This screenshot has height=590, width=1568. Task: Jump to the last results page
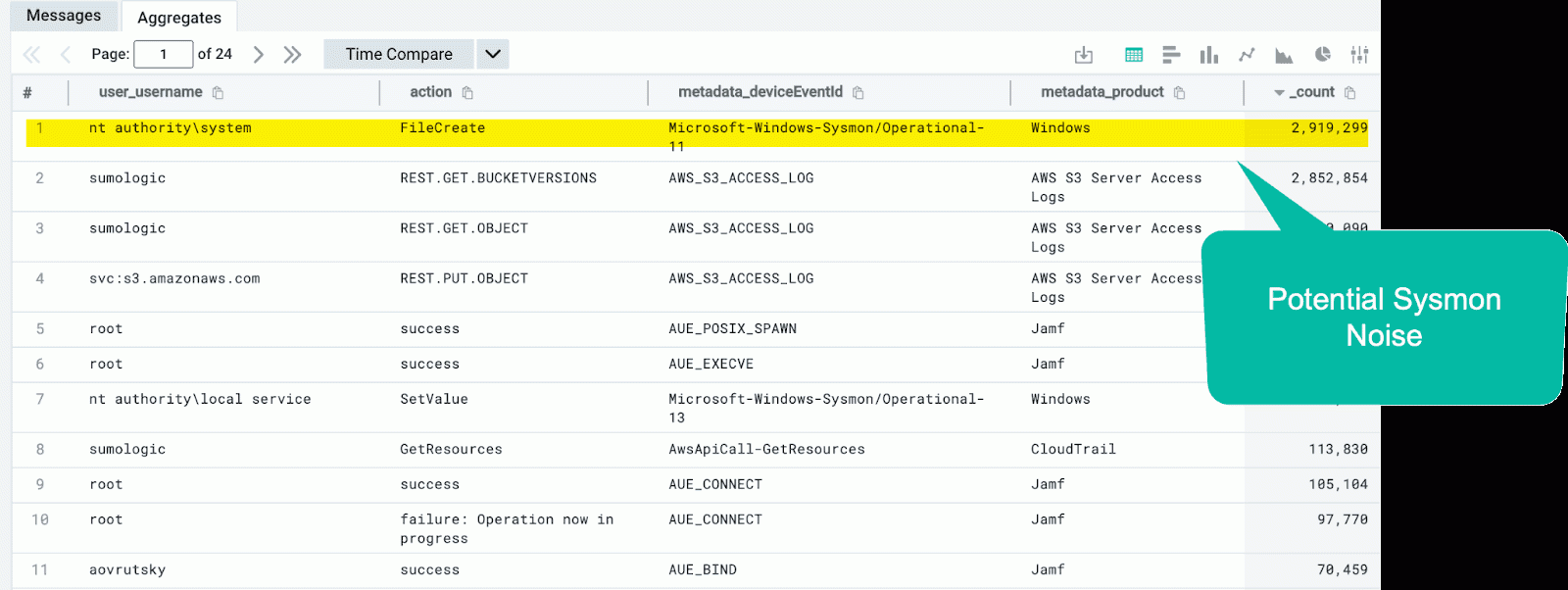[x=292, y=55]
